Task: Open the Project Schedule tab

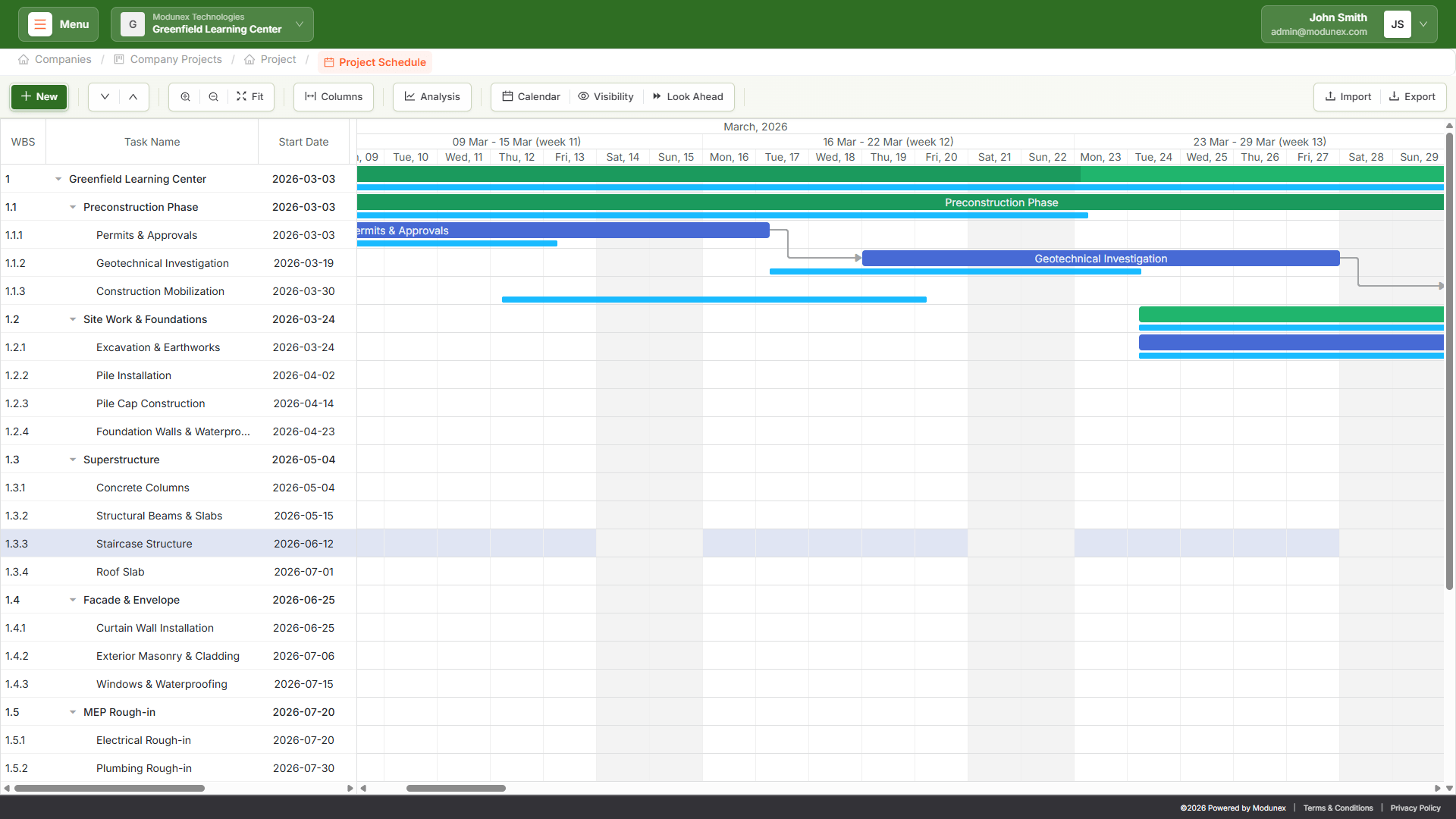Action: click(375, 62)
